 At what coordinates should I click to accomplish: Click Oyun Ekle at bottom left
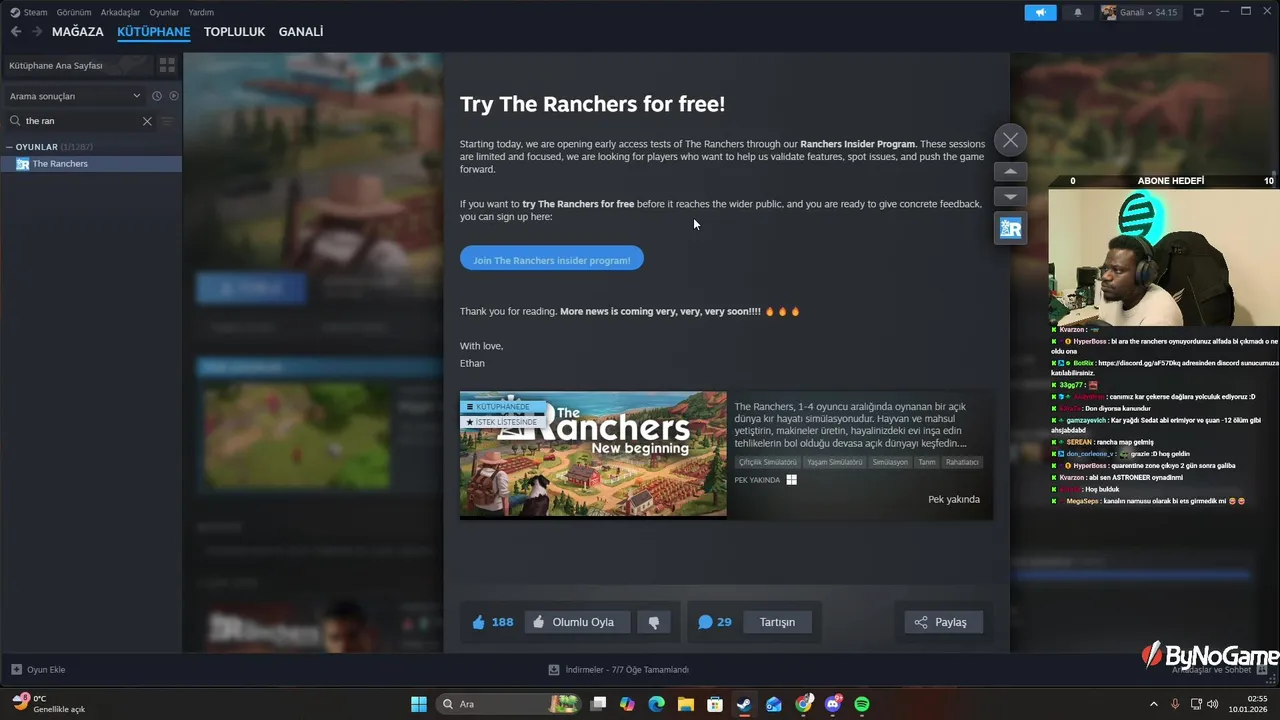(x=38, y=670)
